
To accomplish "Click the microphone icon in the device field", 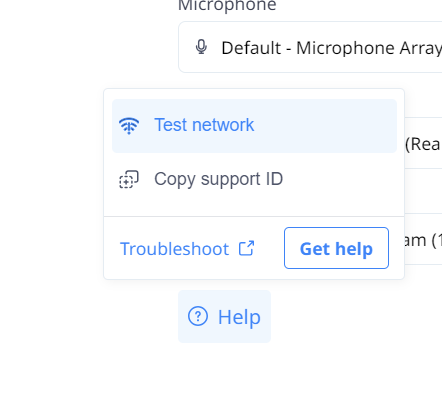I will (x=201, y=47).
